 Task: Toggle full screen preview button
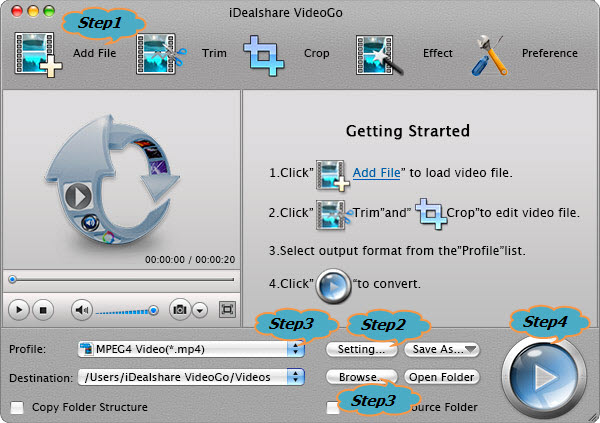pos(227,309)
